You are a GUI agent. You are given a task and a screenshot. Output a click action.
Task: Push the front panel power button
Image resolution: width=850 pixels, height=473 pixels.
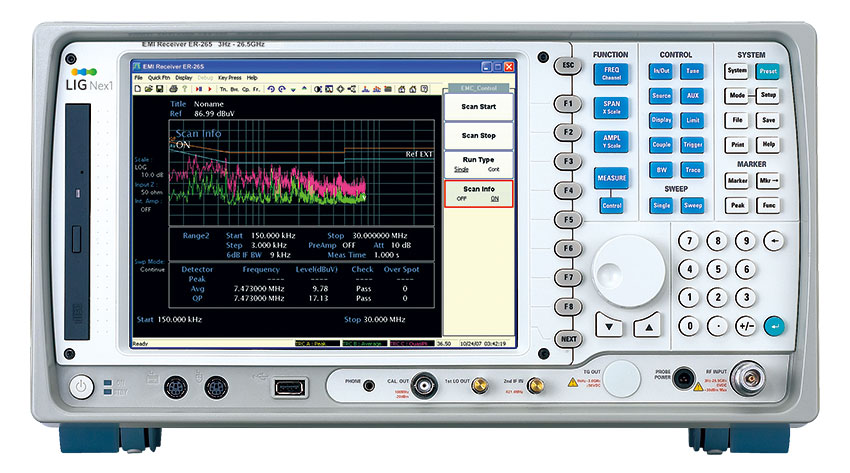pyautogui.click(x=81, y=387)
